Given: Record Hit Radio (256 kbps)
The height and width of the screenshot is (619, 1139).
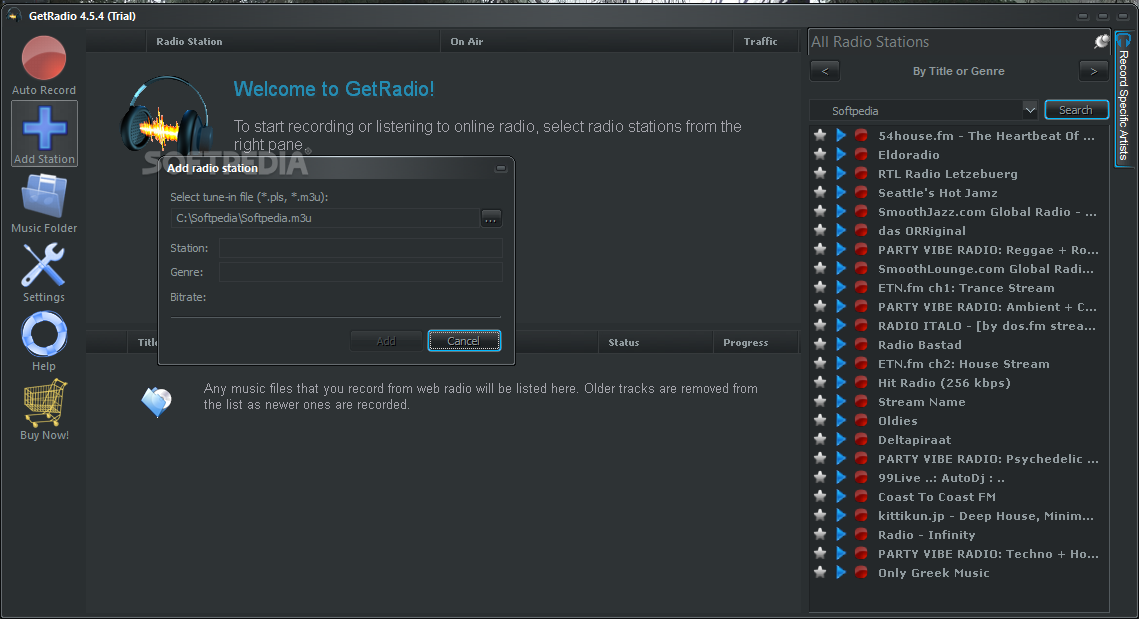Looking at the screenshot, I should click(x=861, y=382).
